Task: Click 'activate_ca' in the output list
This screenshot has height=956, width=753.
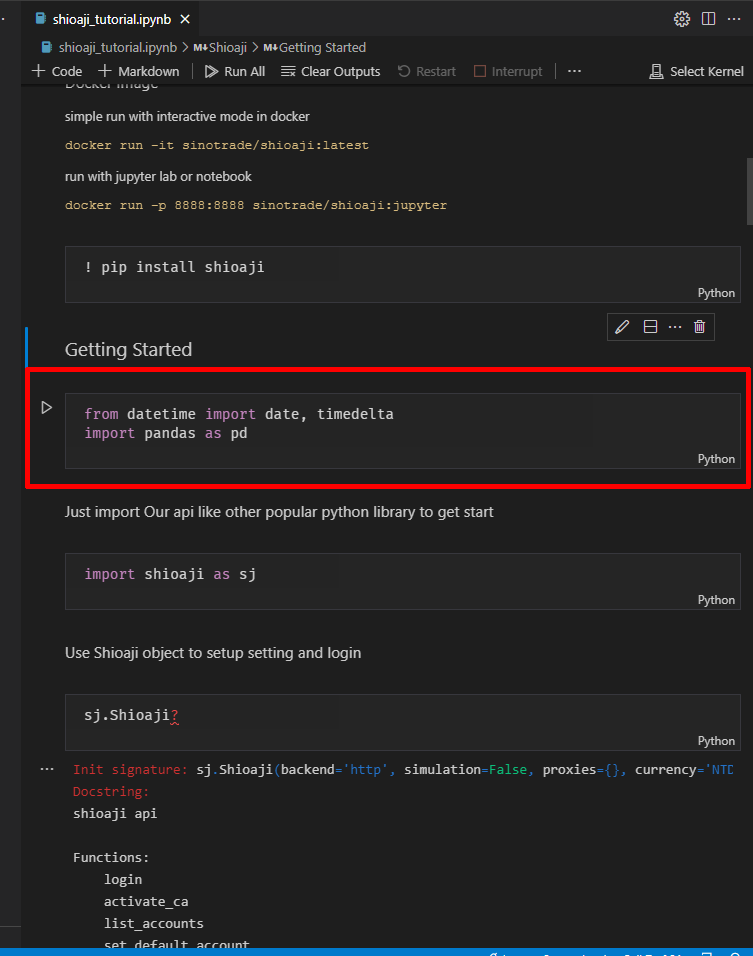Action: pos(146,901)
